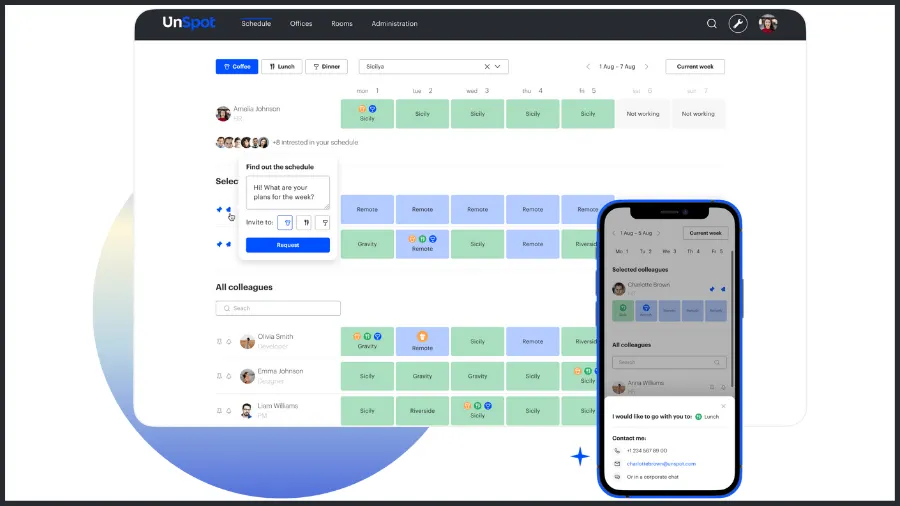The height and width of the screenshot is (506, 900).
Task: Clear the Siciliya office selection
Action: [x=487, y=67]
